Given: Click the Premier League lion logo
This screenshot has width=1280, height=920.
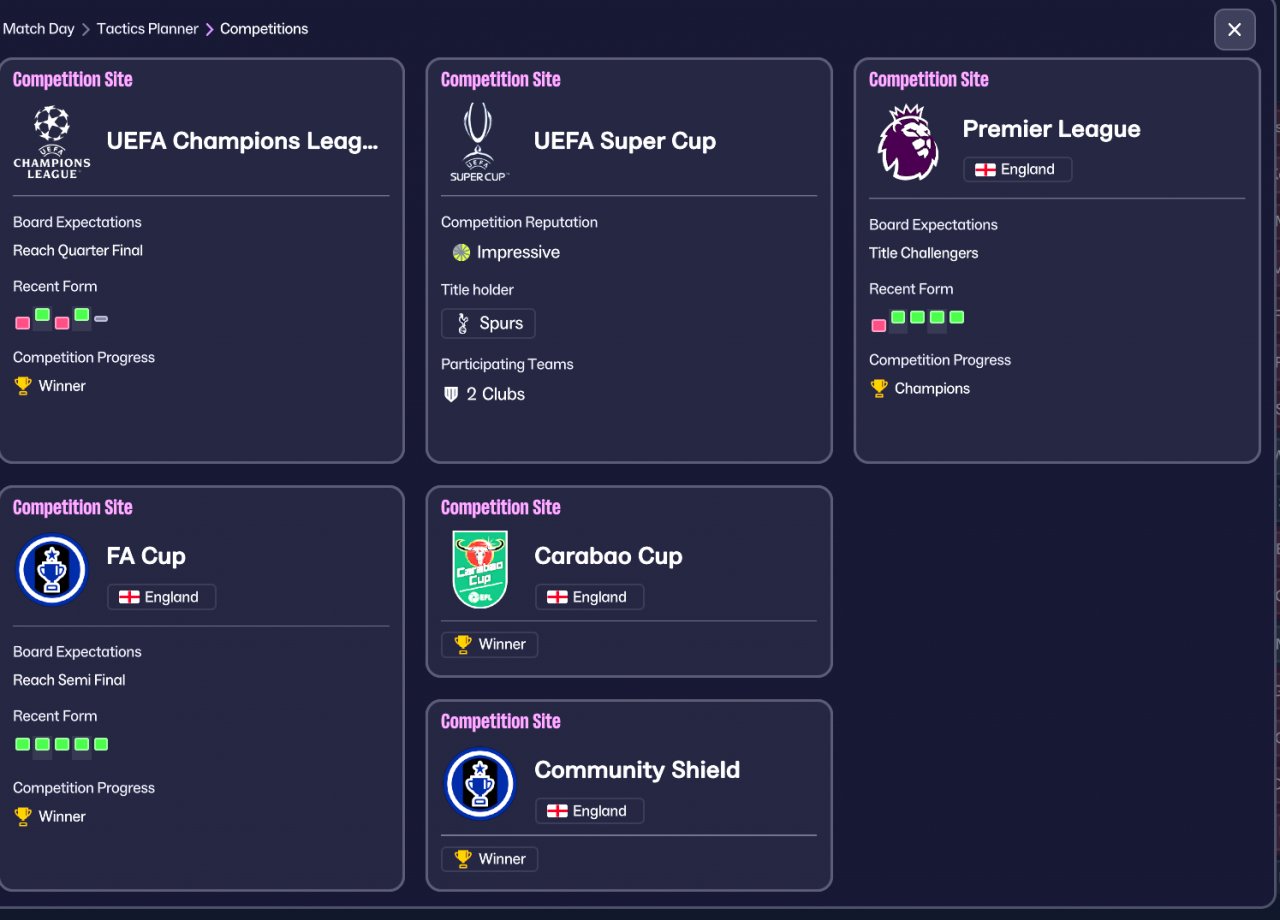Looking at the screenshot, I should tap(907, 142).
